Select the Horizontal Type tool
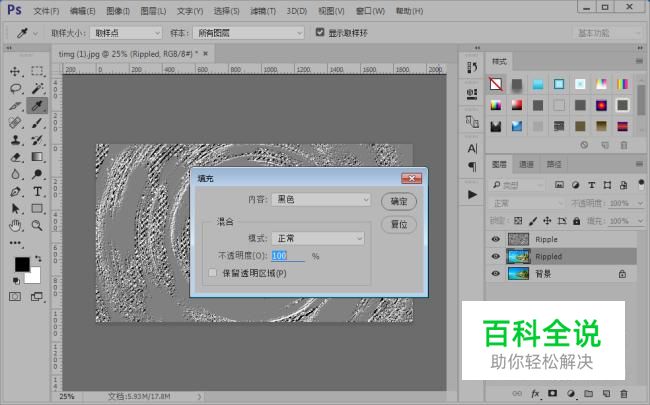 click(37, 191)
